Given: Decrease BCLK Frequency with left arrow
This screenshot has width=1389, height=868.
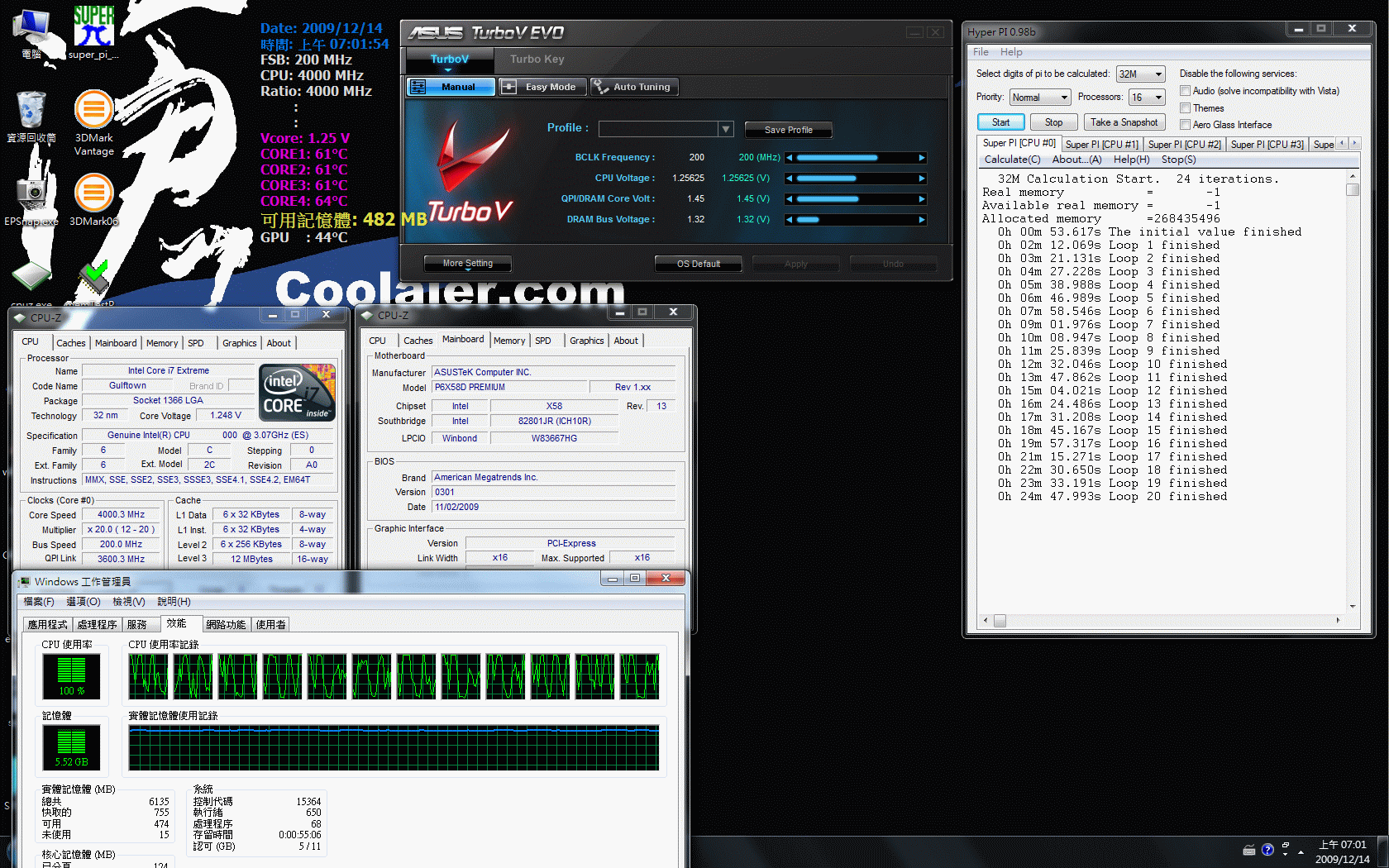Looking at the screenshot, I should click(790, 158).
